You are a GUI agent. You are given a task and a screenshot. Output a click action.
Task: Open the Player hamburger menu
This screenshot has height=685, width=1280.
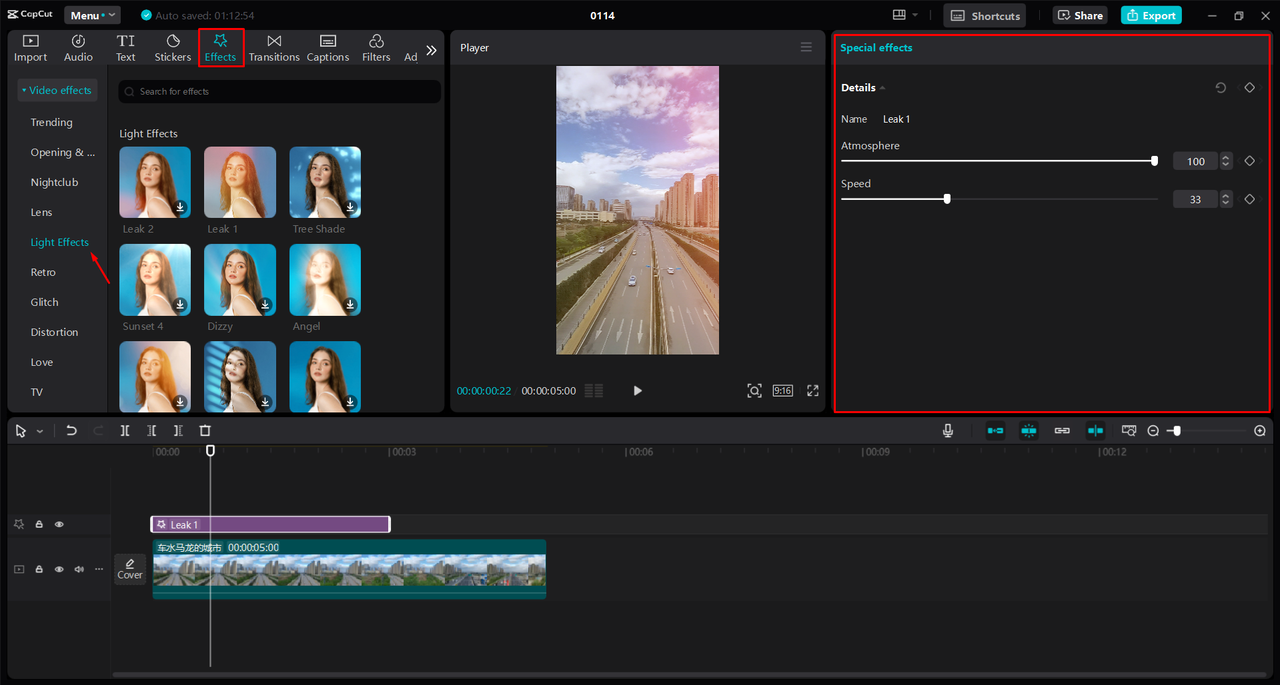pos(806,47)
